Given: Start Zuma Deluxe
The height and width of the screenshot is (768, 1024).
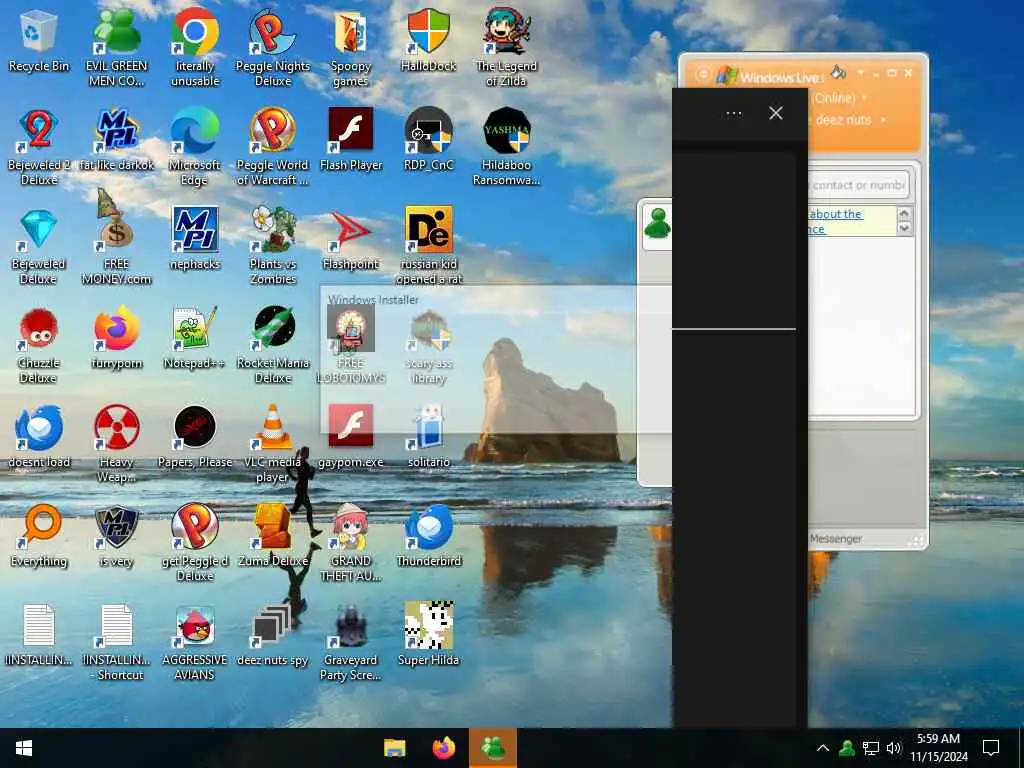Looking at the screenshot, I should 273,536.
